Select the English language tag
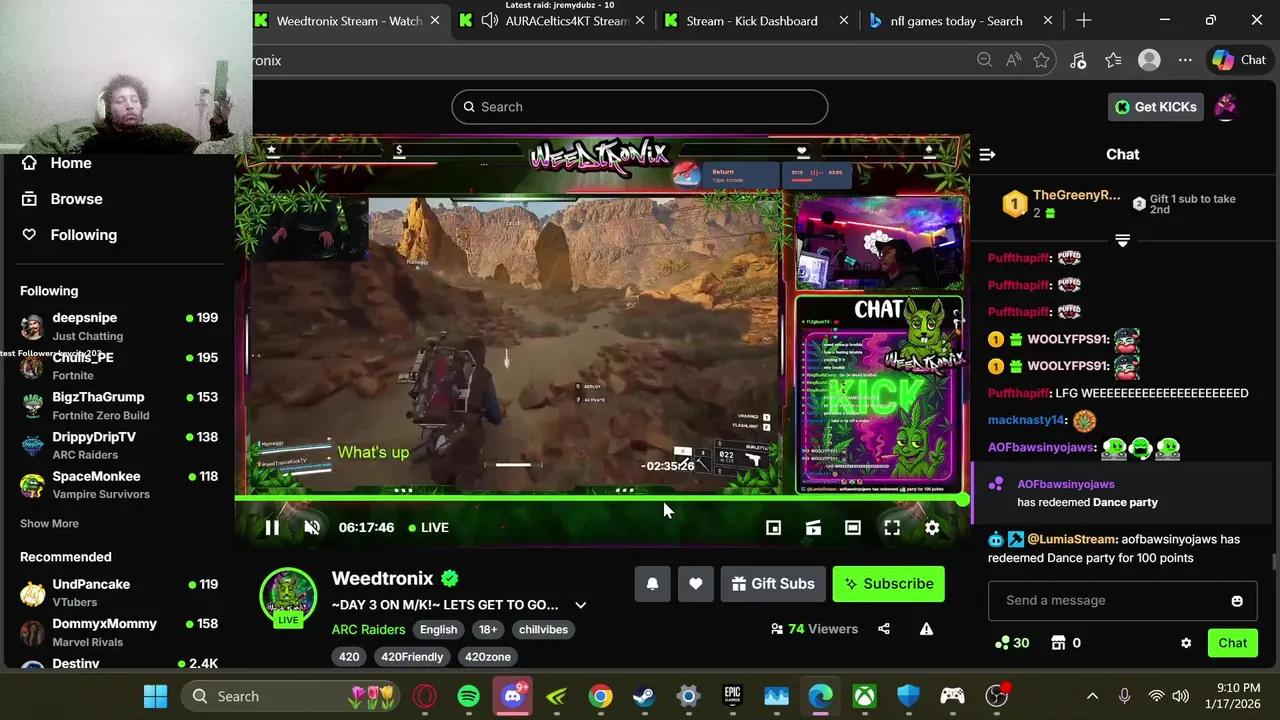The image size is (1280, 720). coord(438,630)
